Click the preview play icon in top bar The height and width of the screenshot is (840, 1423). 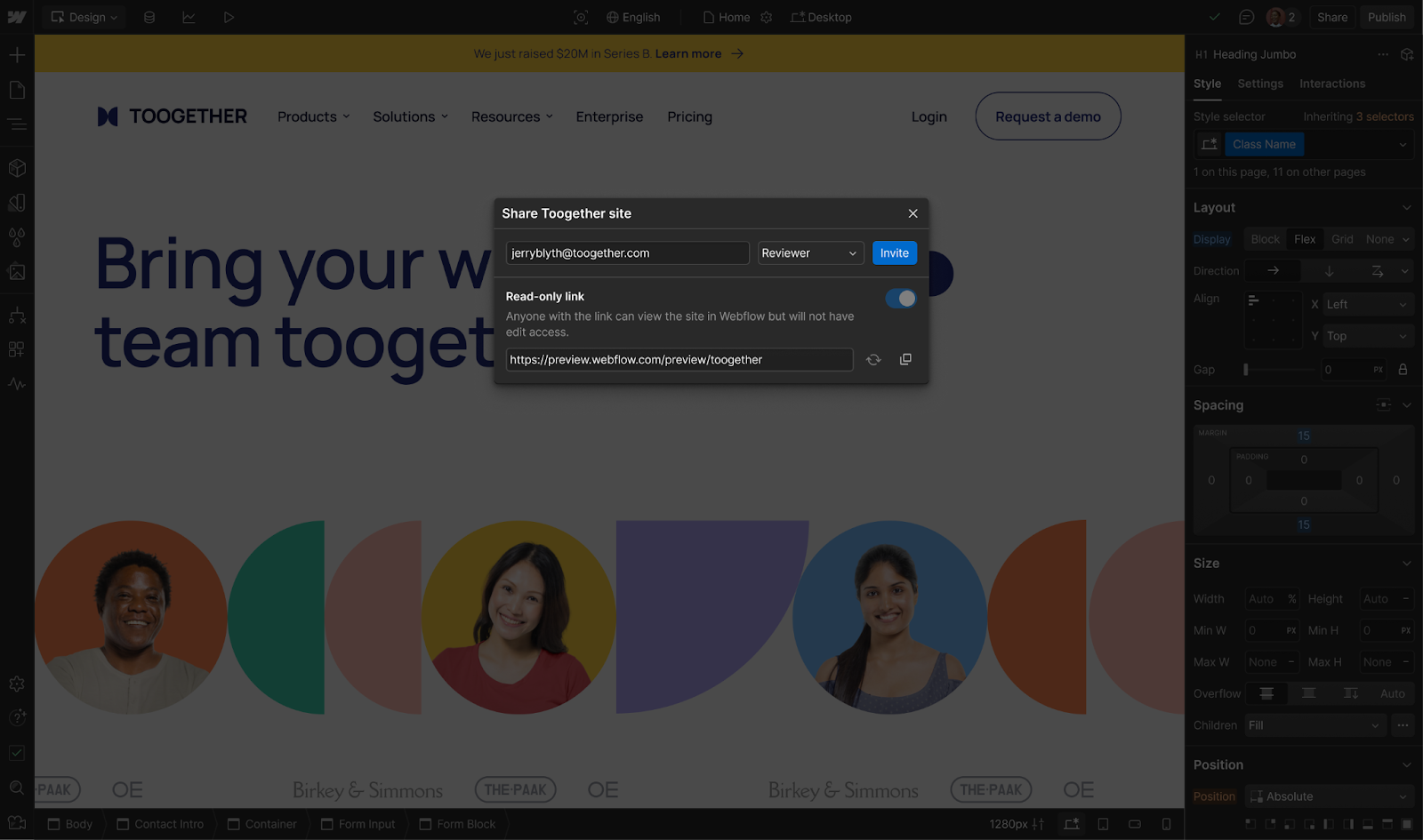click(229, 17)
